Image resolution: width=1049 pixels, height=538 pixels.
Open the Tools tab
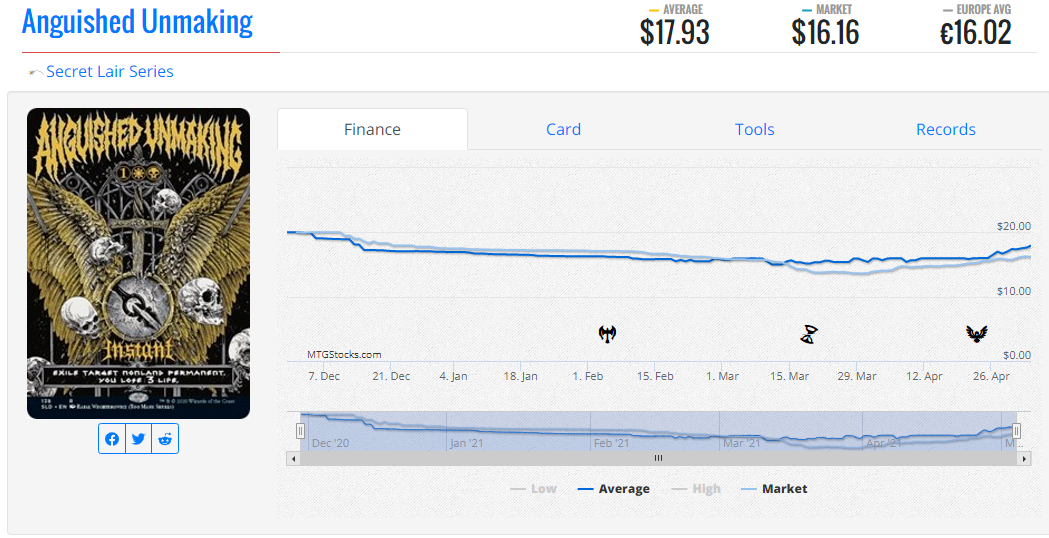(x=754, y=129)
